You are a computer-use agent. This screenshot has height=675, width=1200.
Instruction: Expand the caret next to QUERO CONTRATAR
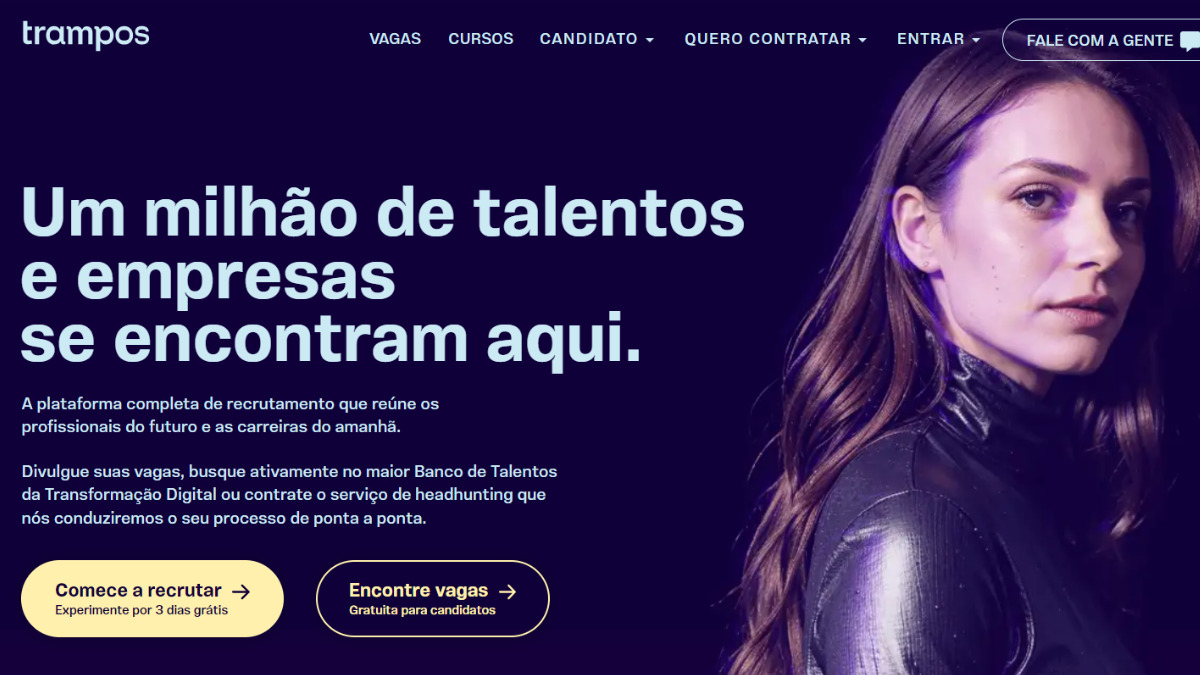[x=862, y=40]
